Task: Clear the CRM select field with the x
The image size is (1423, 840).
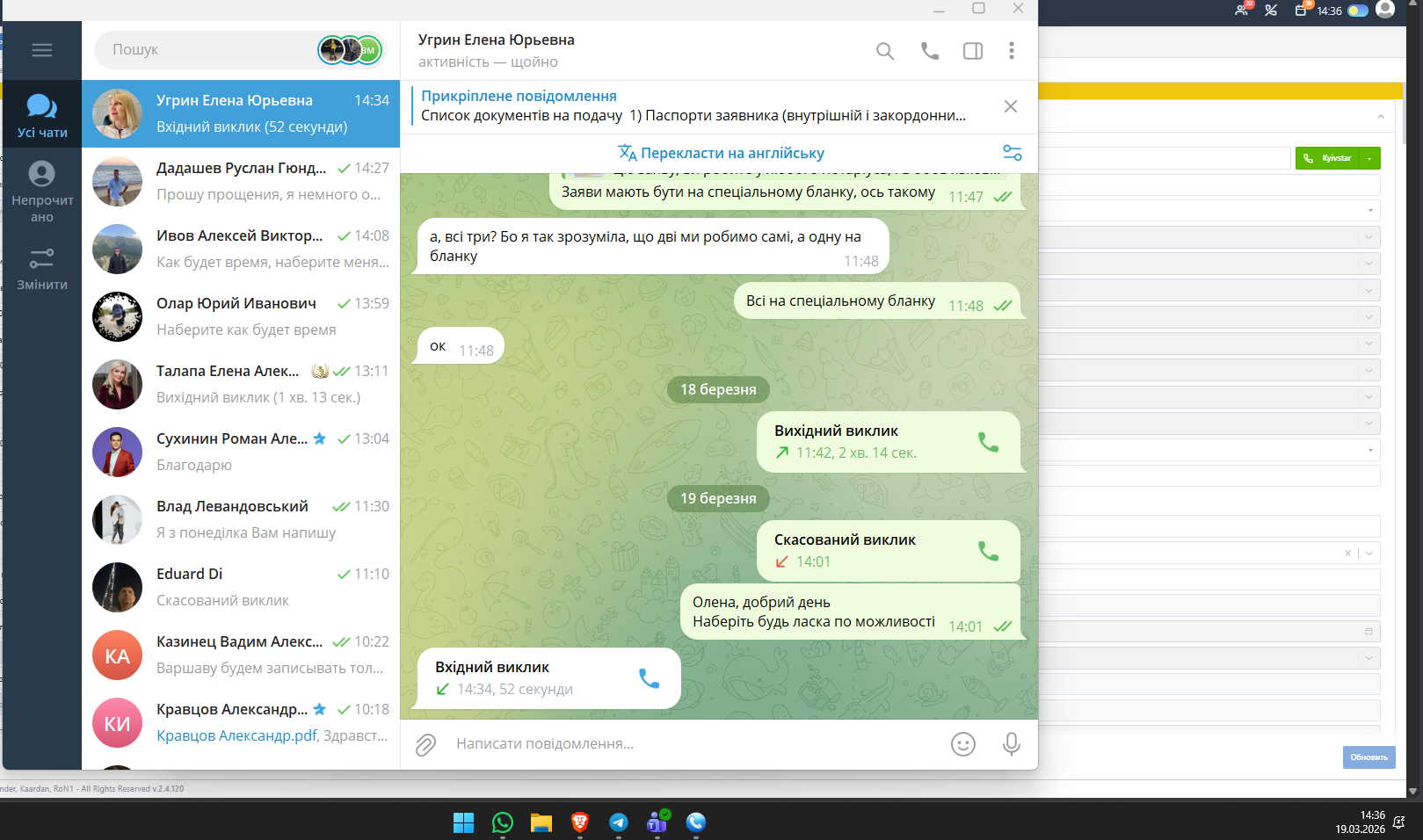Action: (x=1347, y=553)
